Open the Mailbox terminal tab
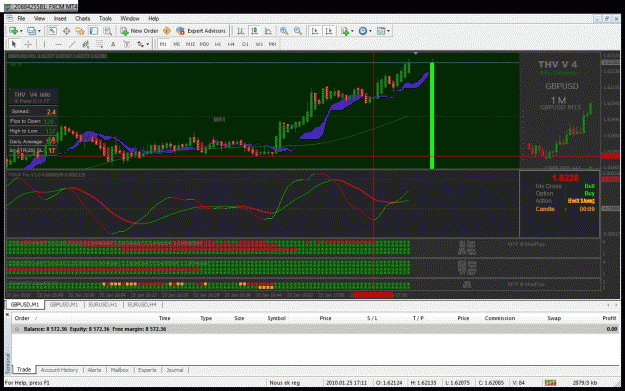The height and width of the screenshot is (391, 625). click(120, 370)
